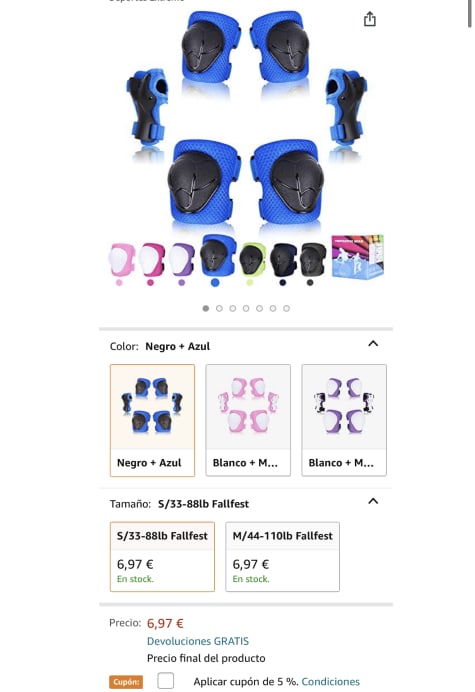This screenshot has height=692, width=475.
Task: Select the blue color dot under thumbnails
Action: 215,282
